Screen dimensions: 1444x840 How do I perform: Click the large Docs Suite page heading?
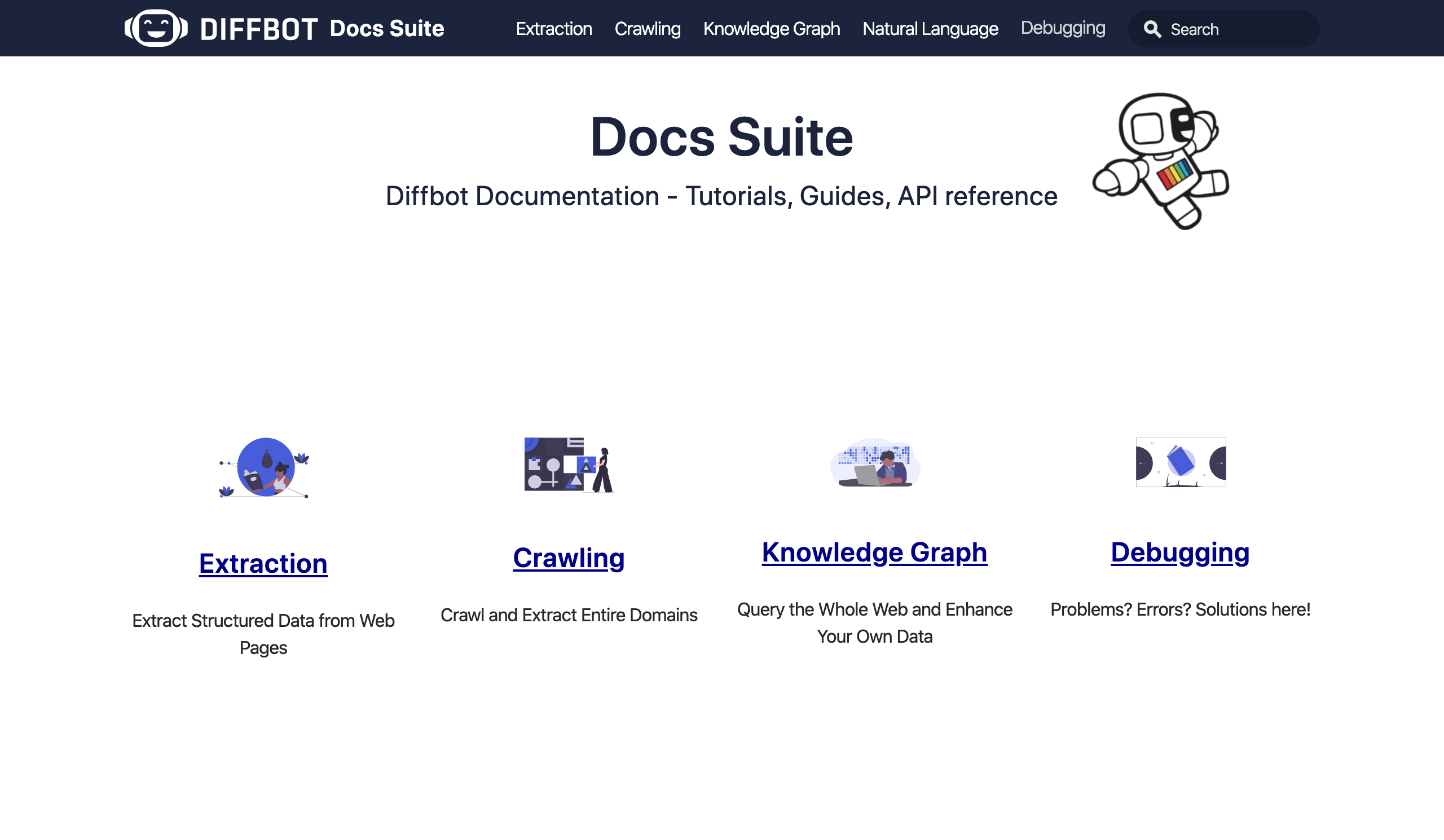pos(721,136)
